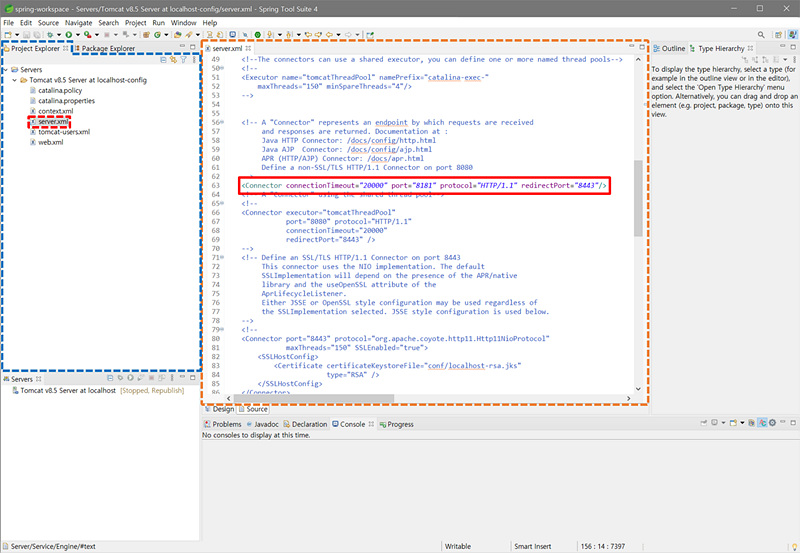This screenshot has width=800, height=553.
Task: Open the Debug button dropdown arrow
Action: 59,35
